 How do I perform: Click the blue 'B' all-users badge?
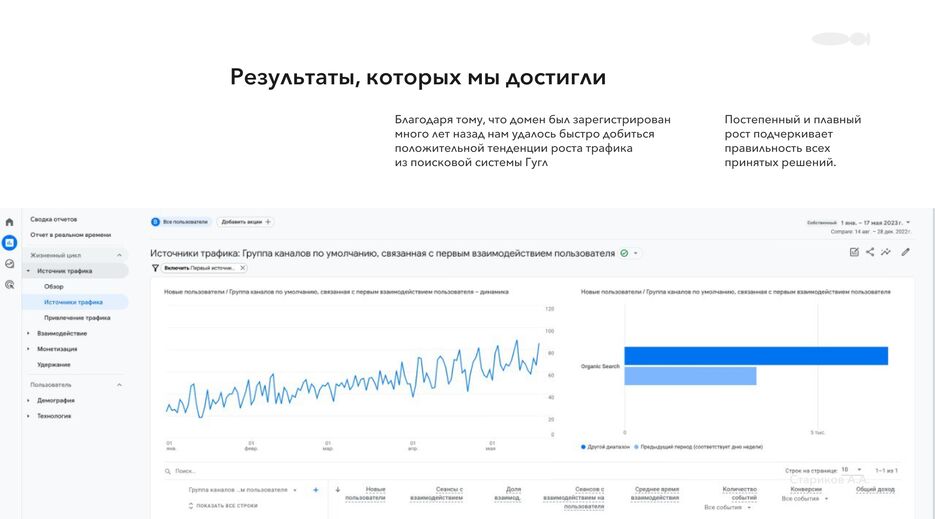pyautogui.click(x=155, y=222)
